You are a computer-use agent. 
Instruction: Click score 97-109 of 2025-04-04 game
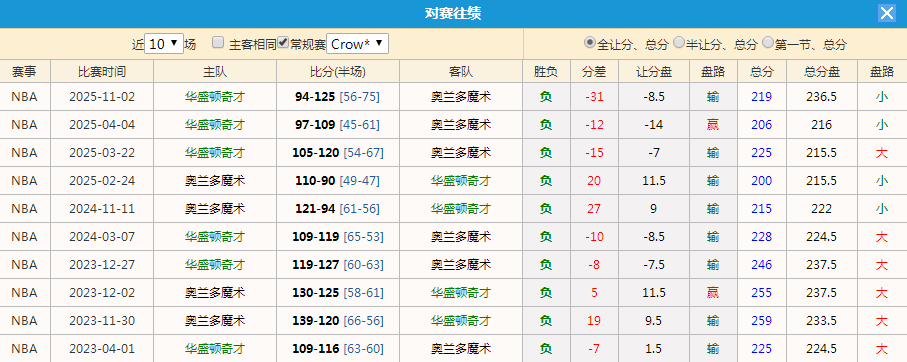tap(315, 125)
